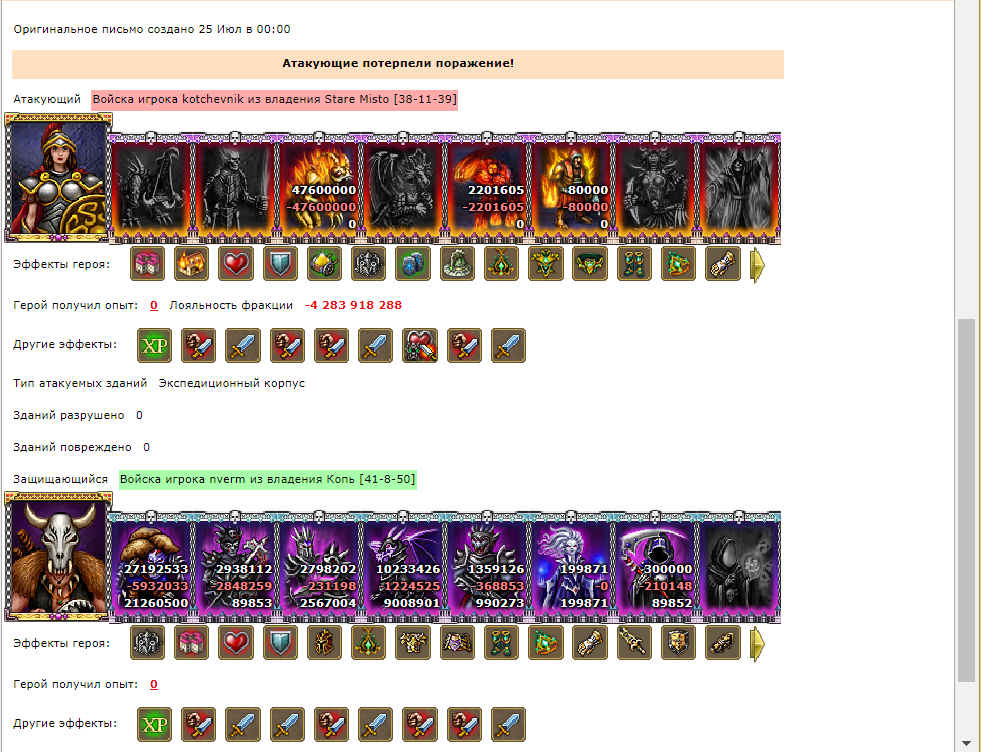This screenshot has height=752, width=981.
Task: Open the attacker's unit card showing 47600000 troops
Action: [x=318, y=188]
